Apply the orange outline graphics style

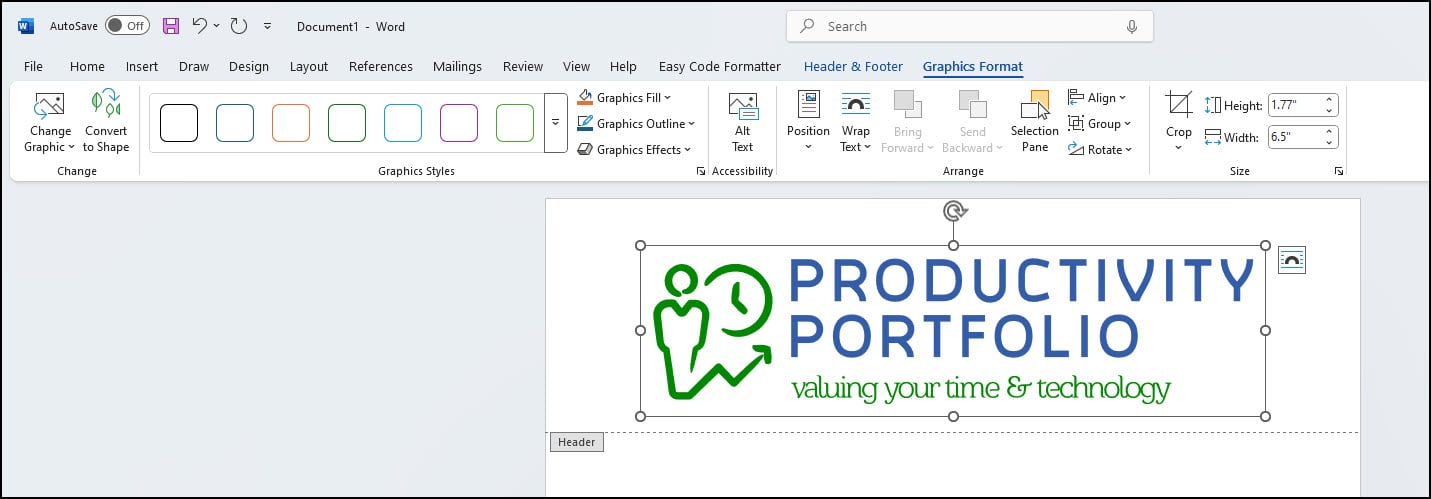pyautogui.click(x=291, y=123)
